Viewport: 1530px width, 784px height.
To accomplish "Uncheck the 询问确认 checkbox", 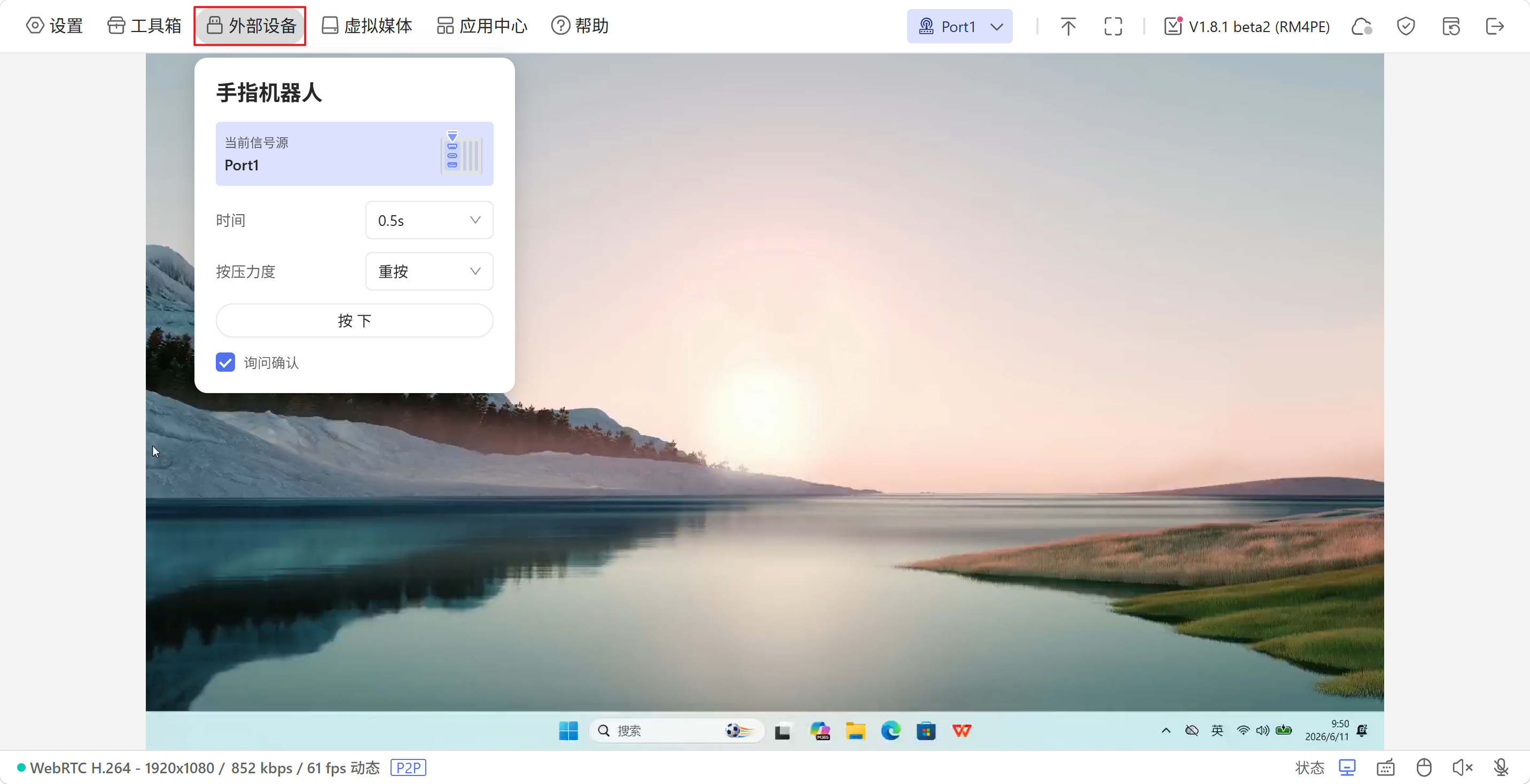I will point(225,362).
